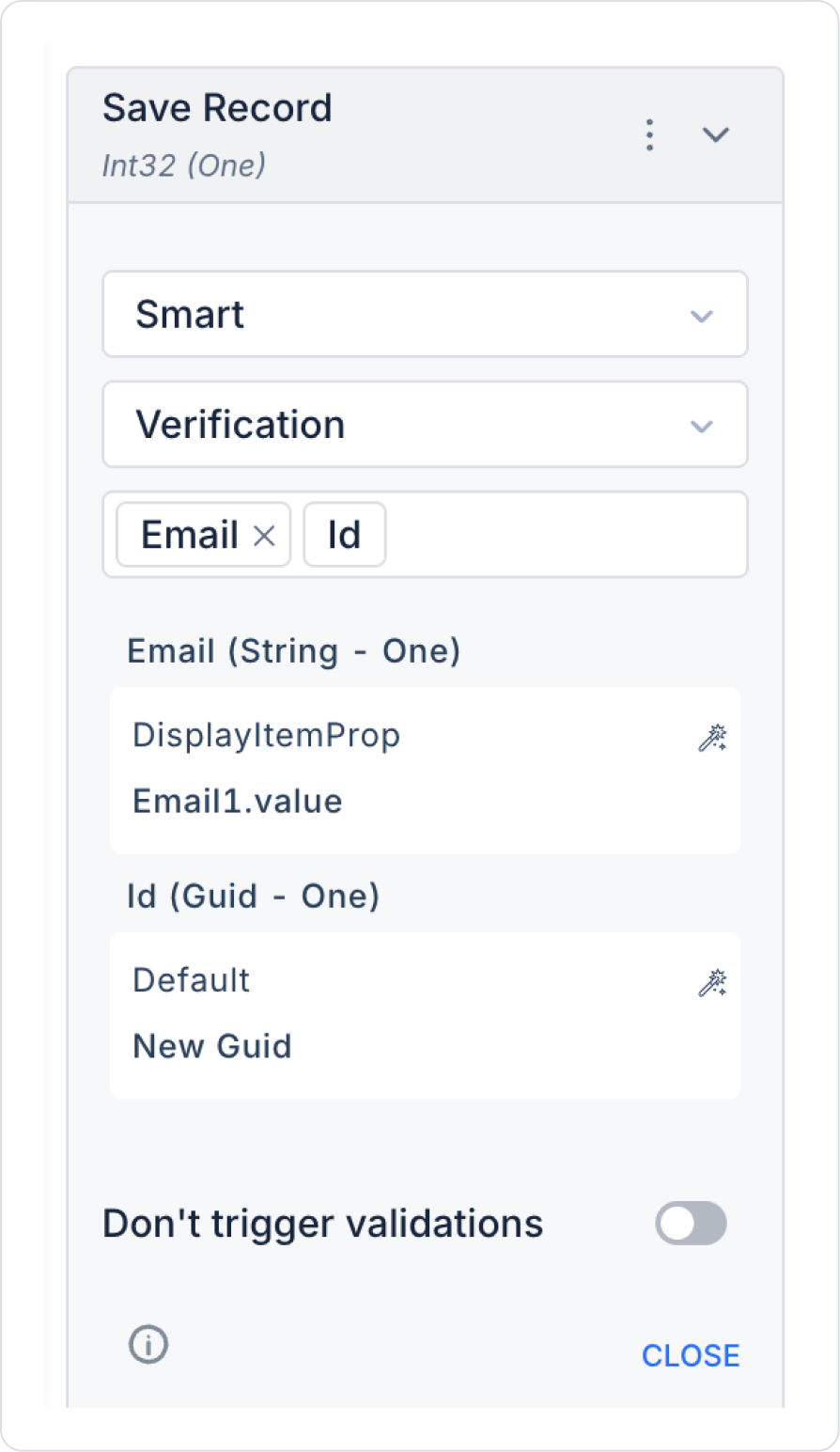Image resolution: width=840 pixels, height=1452 pixels.
Task: Select the DisplayItemProp source type
Action: click(x=267, y=736)
